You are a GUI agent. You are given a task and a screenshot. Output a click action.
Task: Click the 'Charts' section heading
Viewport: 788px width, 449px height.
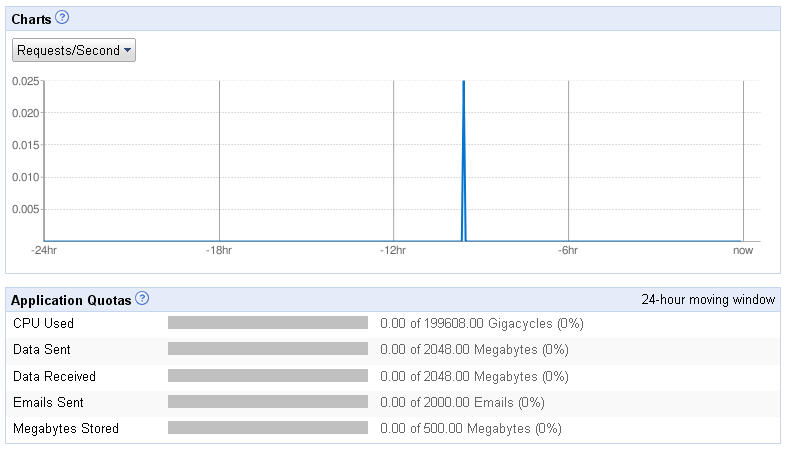pos(31,19)
